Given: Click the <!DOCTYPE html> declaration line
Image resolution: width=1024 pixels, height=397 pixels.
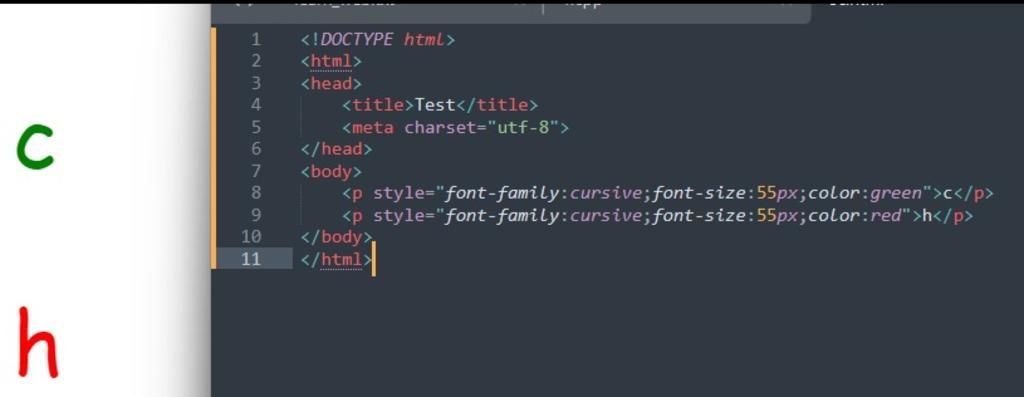Looking at the screenshot, I should point(377,40).
